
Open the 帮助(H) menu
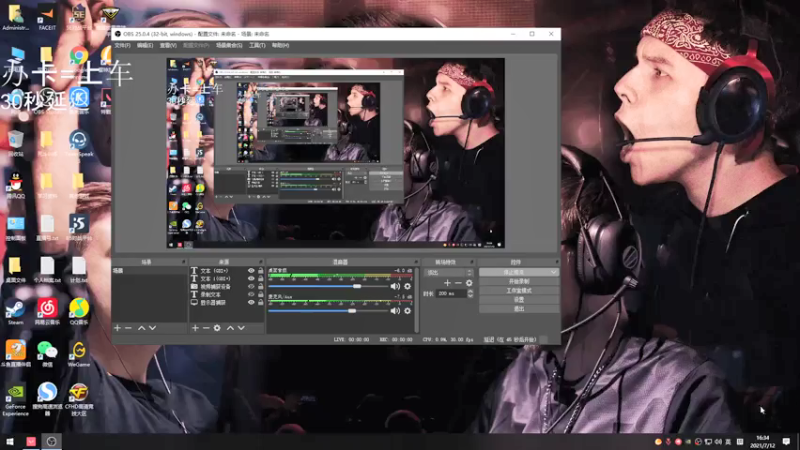(x=280, y=45)
